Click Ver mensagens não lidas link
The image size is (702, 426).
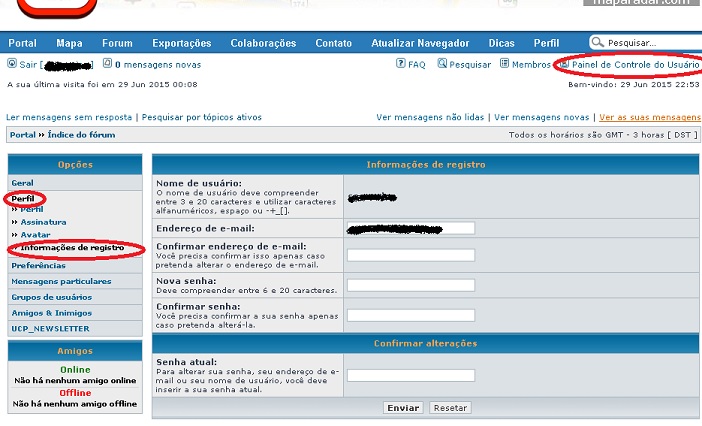point(430,117)
